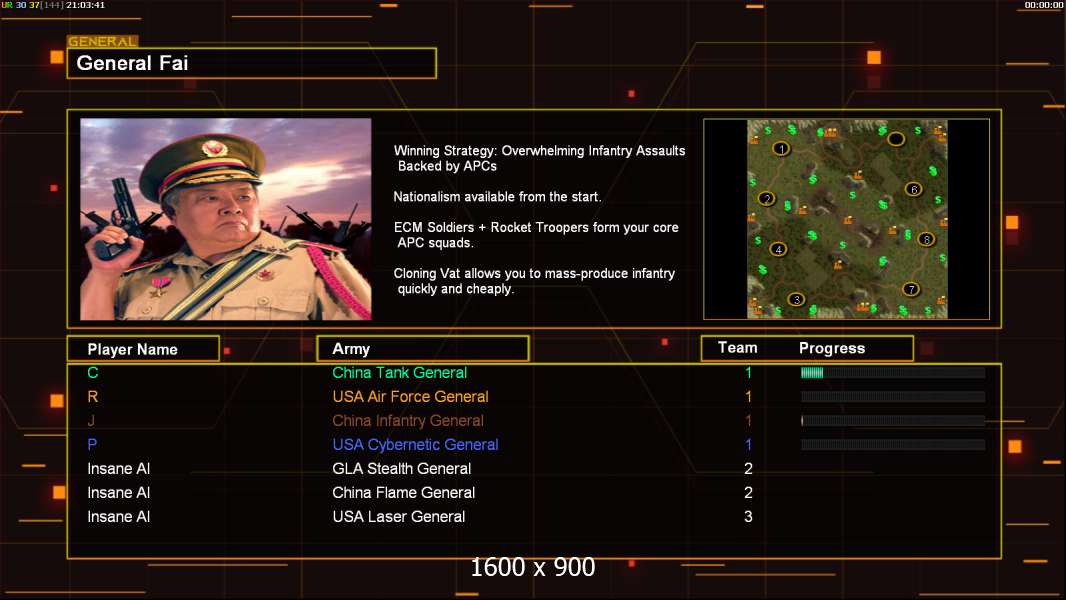Click the green supply icon left of marker 8
Viewport: 1066px width, 600px height.
point(908,234)
